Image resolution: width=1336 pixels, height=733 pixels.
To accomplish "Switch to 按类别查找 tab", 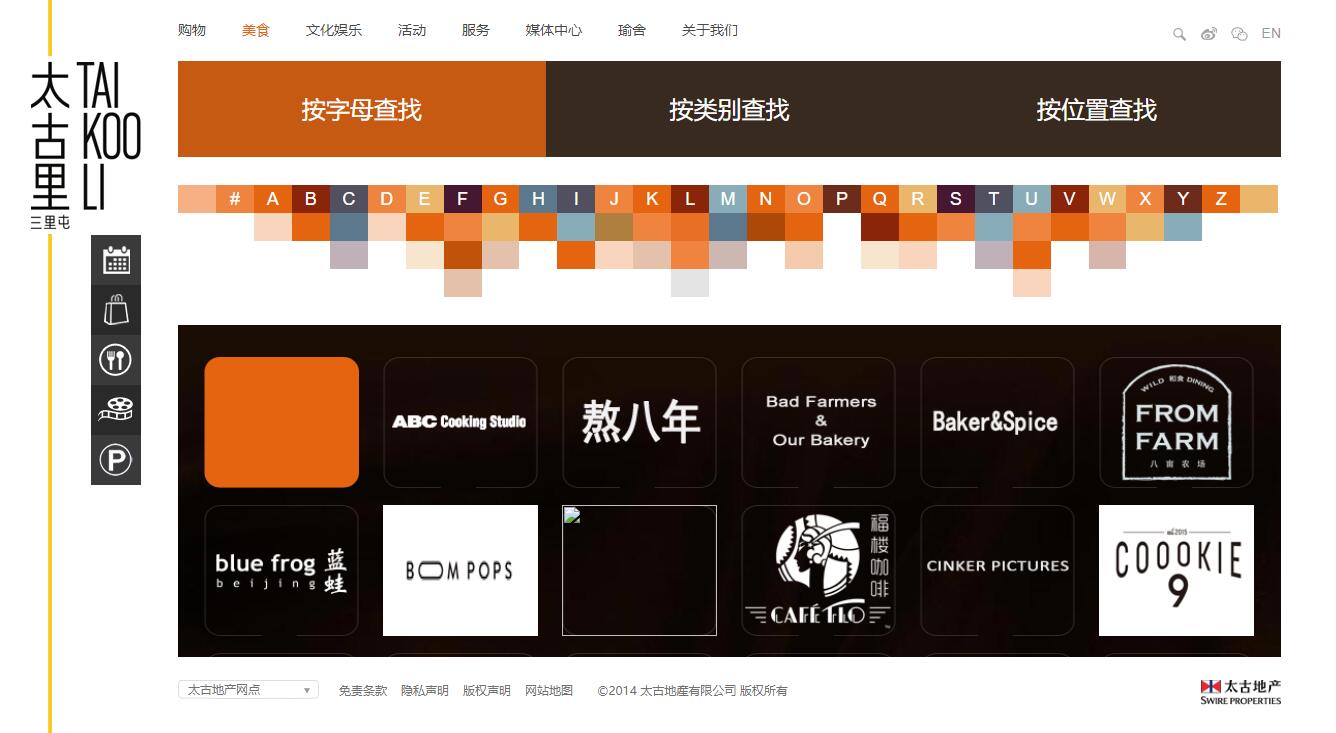I will click(x=729, y=109).
